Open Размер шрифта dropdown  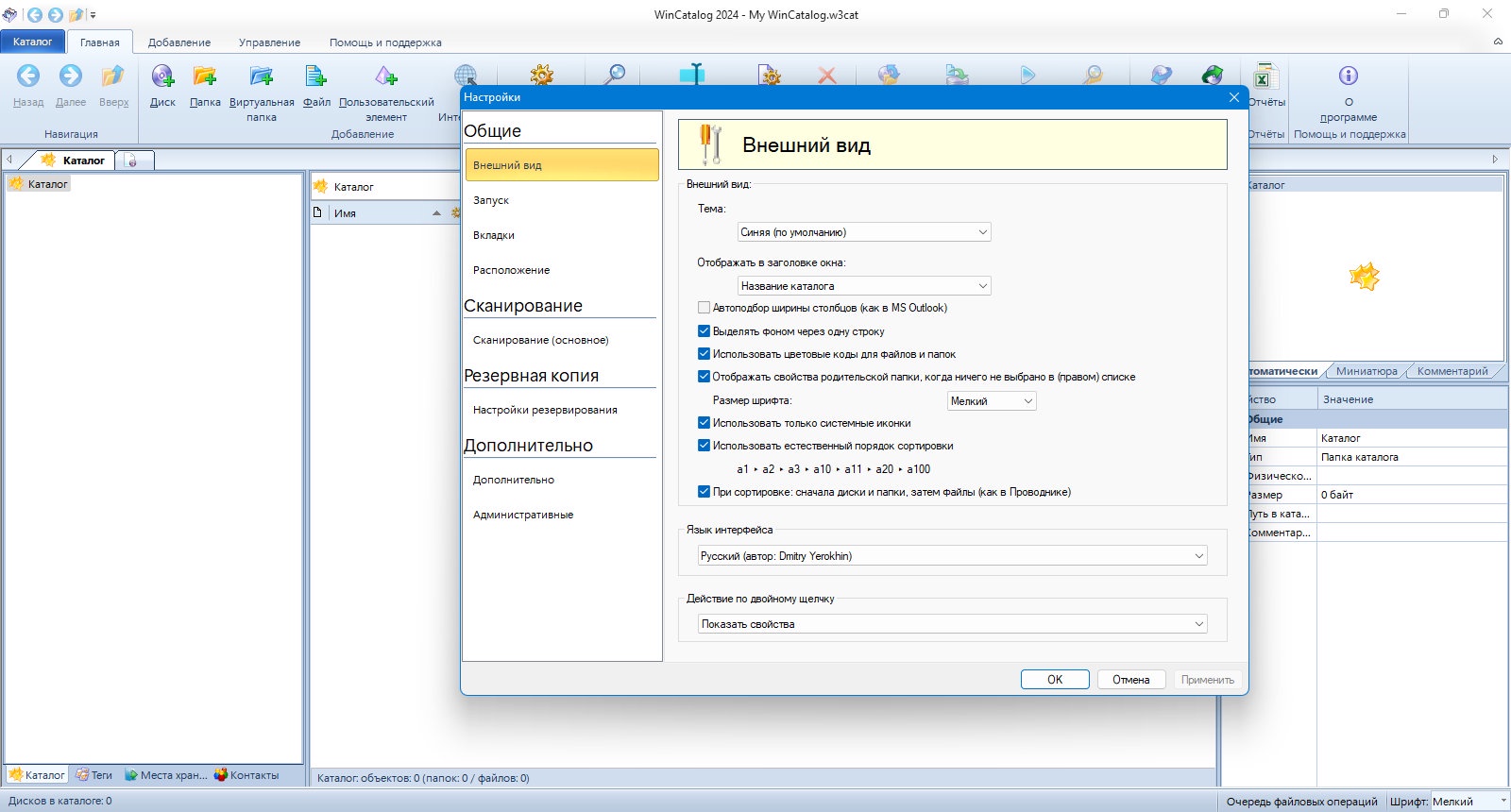click(992, 401)
